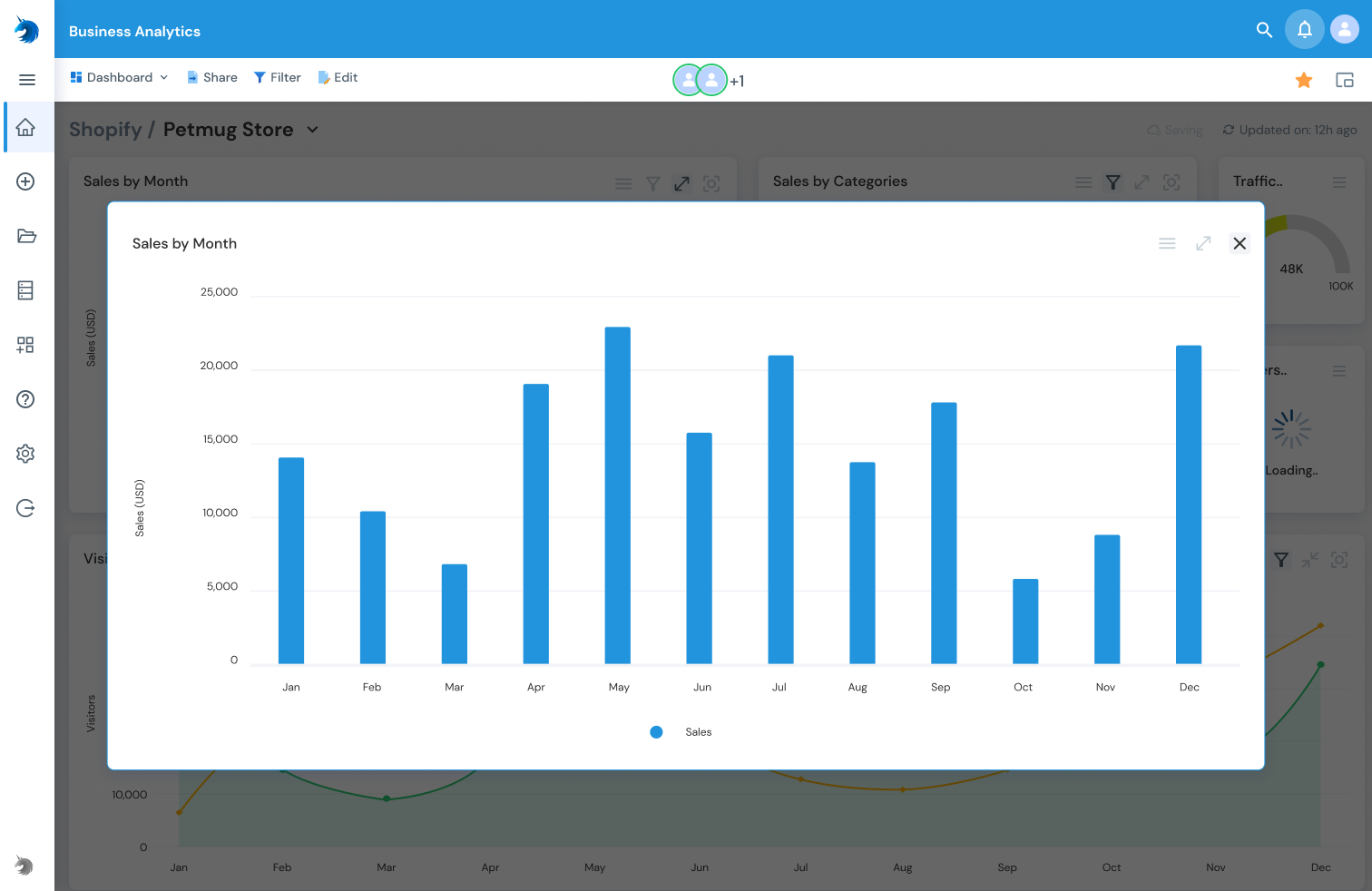
Task: Click the Business Analytics title
Action: click(x=134, y=31)
